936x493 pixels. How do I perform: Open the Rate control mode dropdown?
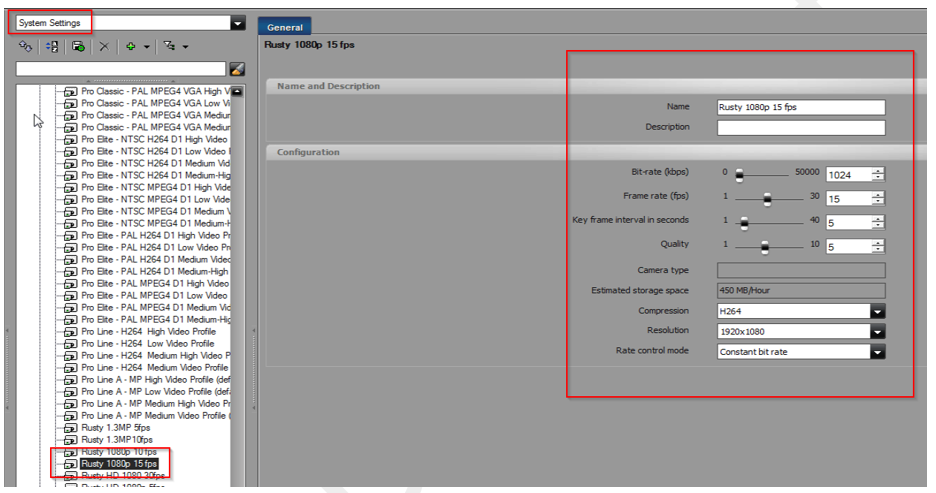877,352
